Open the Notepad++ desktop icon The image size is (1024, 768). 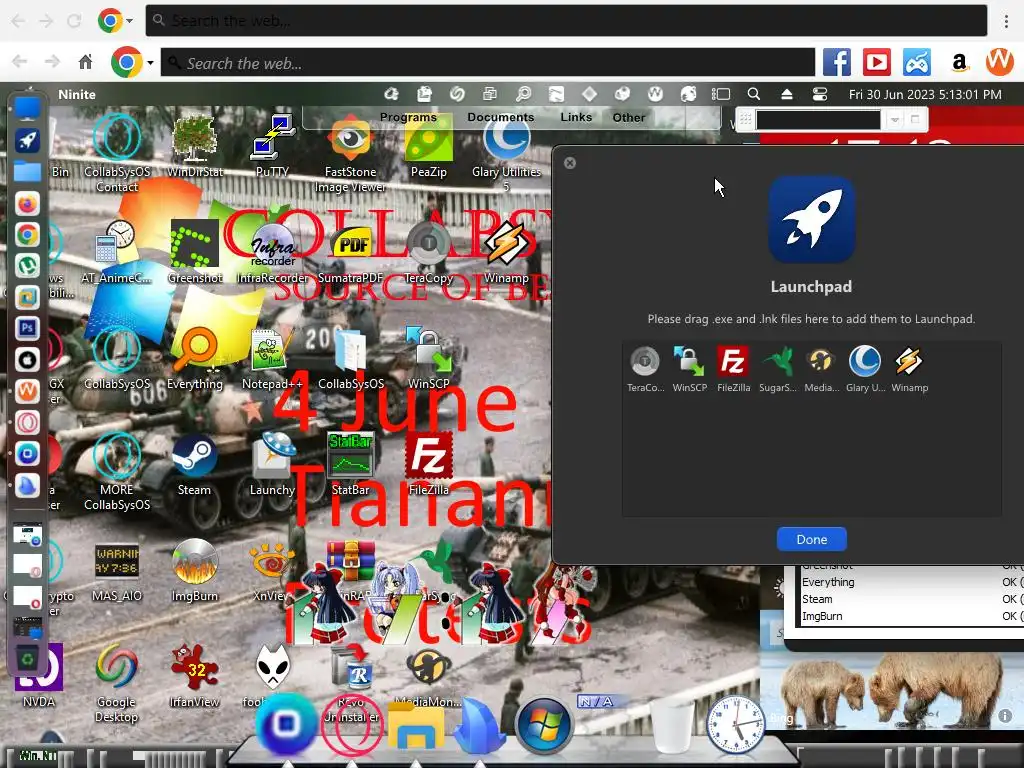(x=272, y=359)
